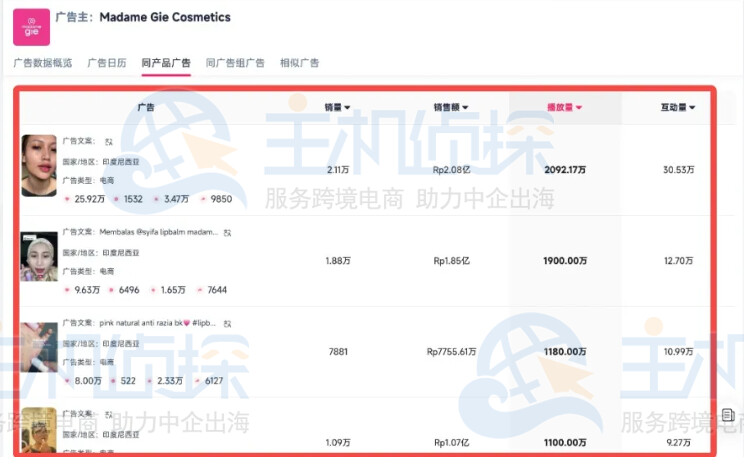Click the icon next to 3.47万
The image size is (744, 465).
tap(156, 199)
